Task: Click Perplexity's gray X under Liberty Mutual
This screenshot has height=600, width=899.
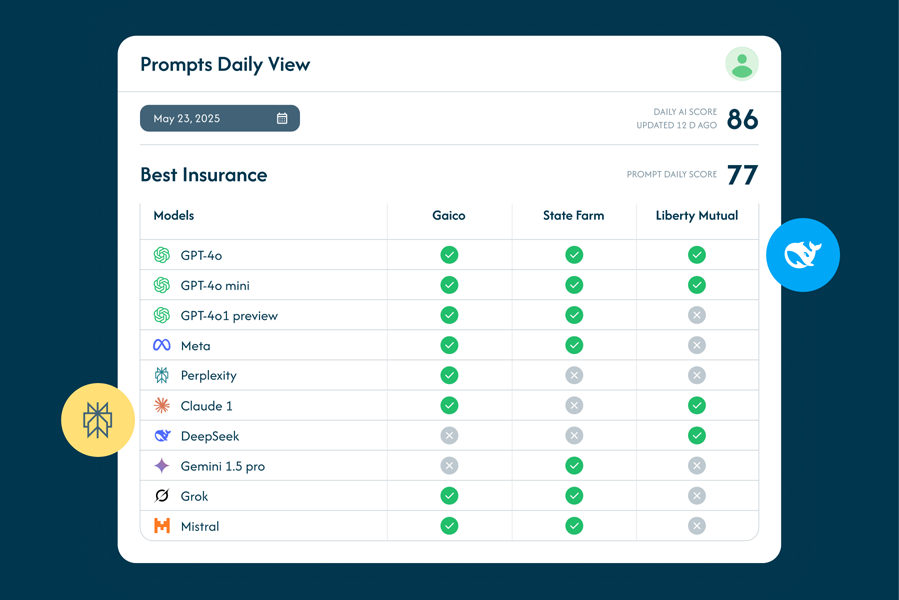Action: click(x=697, y=375)
